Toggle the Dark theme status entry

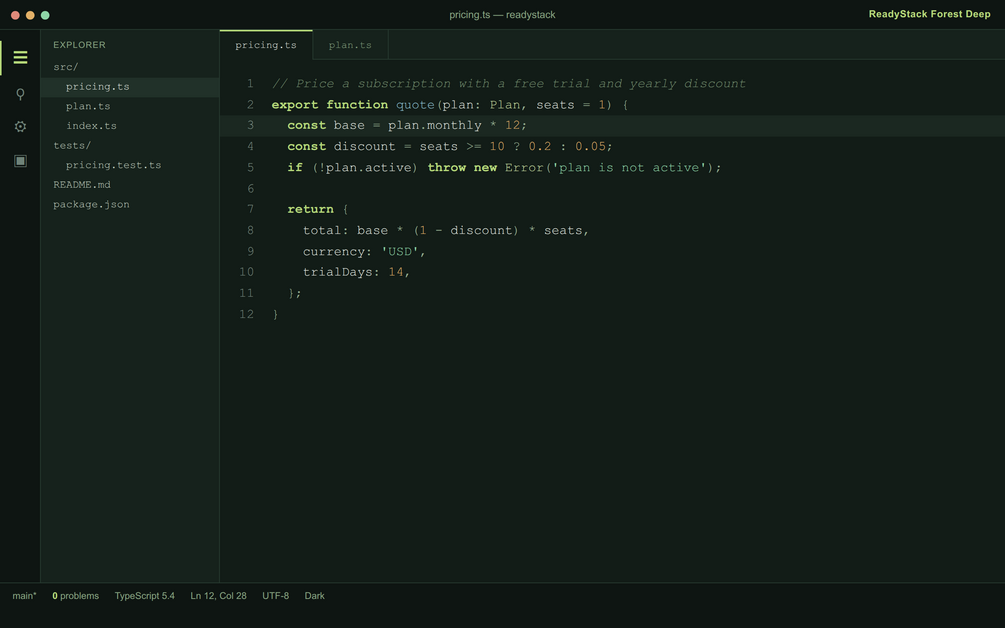pyautogui.click(x=315, y=596)
